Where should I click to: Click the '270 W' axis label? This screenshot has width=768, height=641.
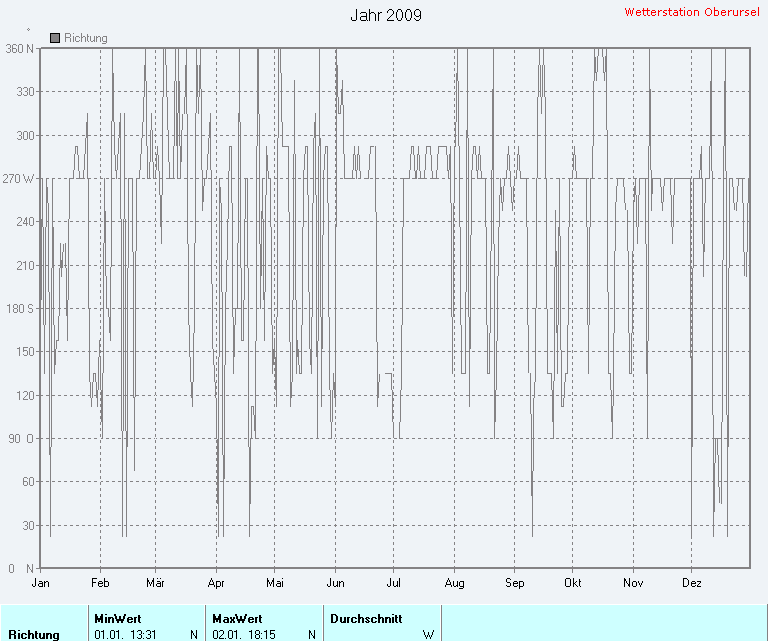pyautogui.click(x=19, y=178)
